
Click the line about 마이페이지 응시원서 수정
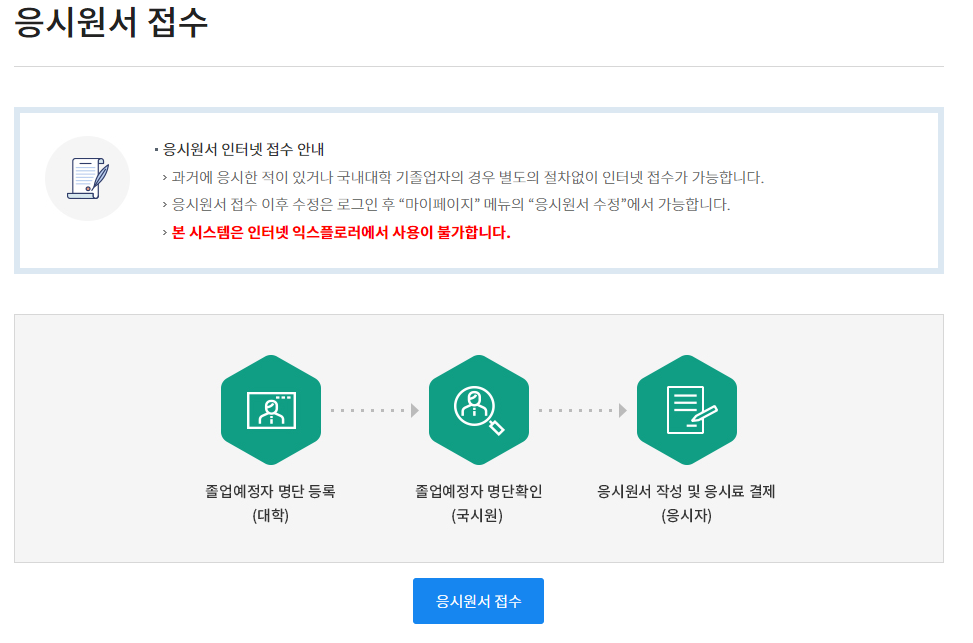tap(451, 205)
